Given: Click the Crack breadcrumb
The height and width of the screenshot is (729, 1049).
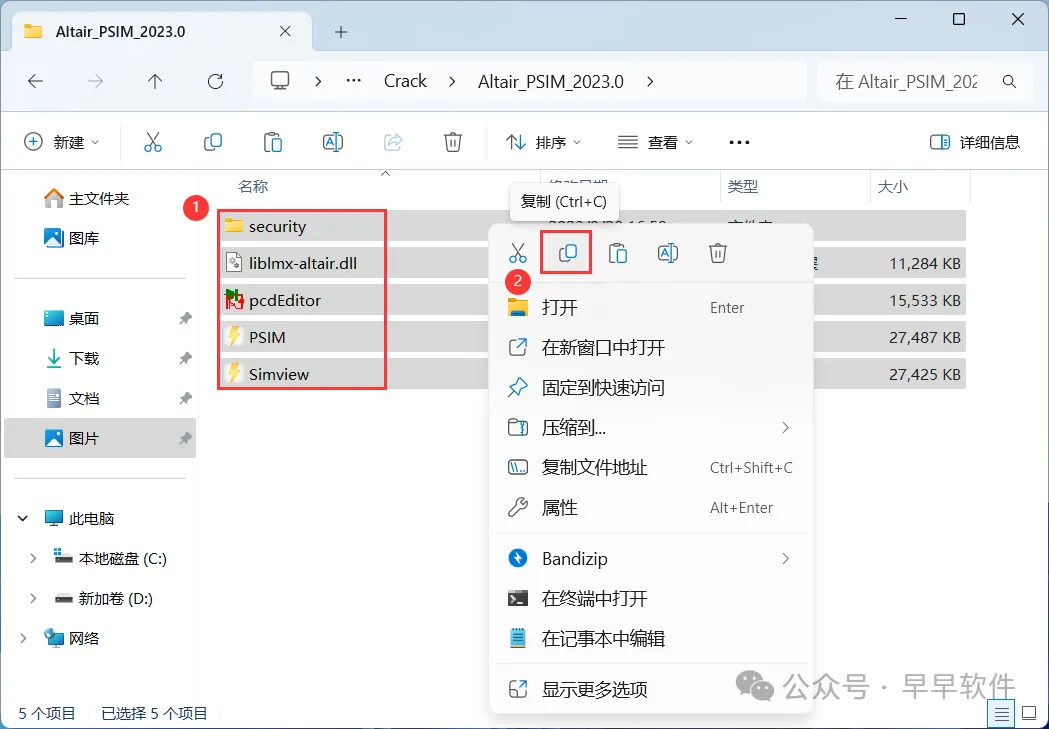Looking at the screenshot, I should click(x=405, y=82).
